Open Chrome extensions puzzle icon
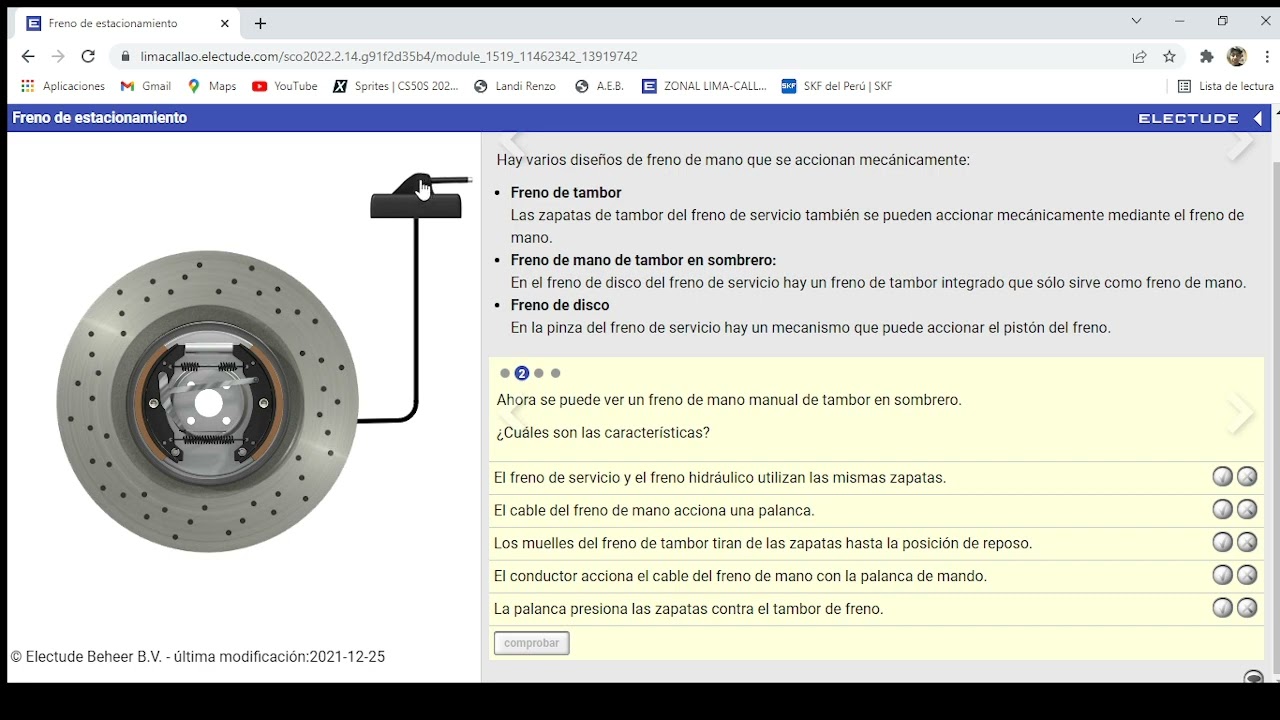The image size is (1280, 720). (1207, 57)
